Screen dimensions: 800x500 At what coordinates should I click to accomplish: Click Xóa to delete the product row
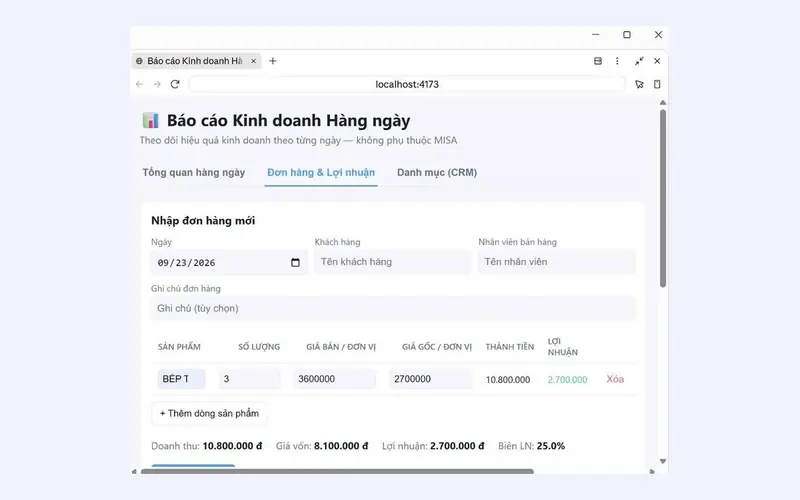point(615,379)
